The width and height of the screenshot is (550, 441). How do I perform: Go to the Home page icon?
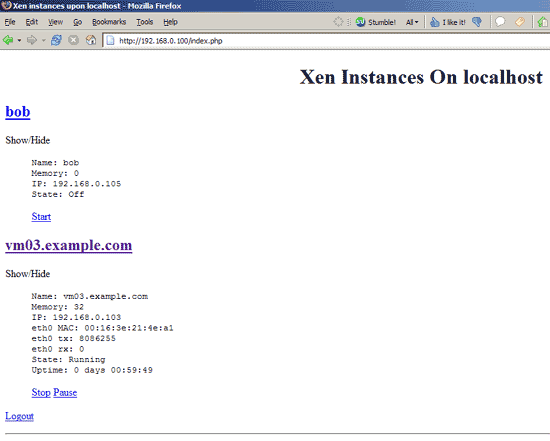pos(91,40)
